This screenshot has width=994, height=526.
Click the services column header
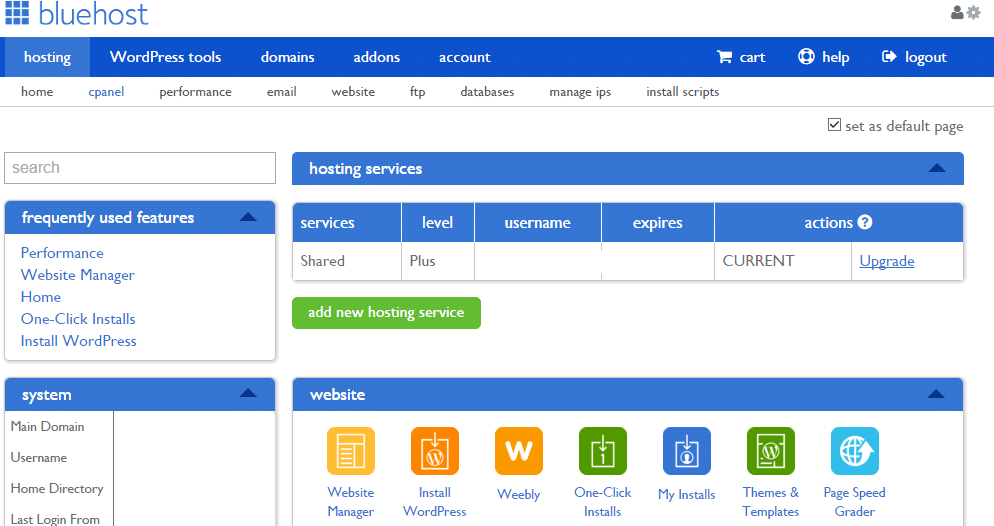[347, 222]
